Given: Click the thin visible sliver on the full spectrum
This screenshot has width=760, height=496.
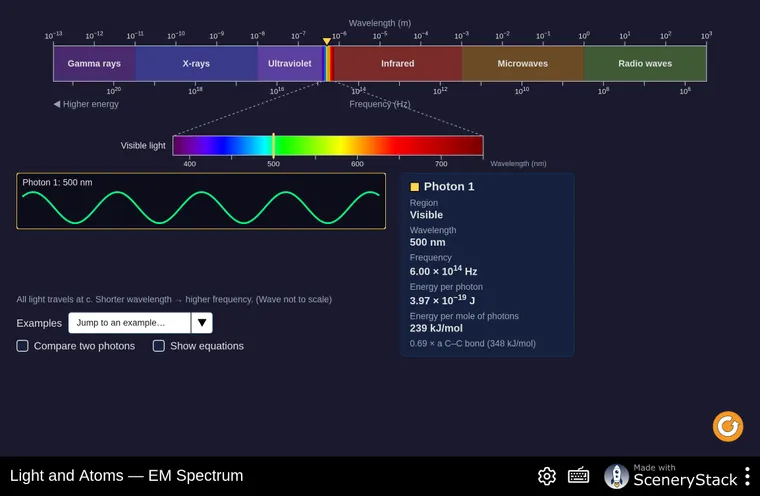Looking at the screenshot, I should (x=328, y=64).
